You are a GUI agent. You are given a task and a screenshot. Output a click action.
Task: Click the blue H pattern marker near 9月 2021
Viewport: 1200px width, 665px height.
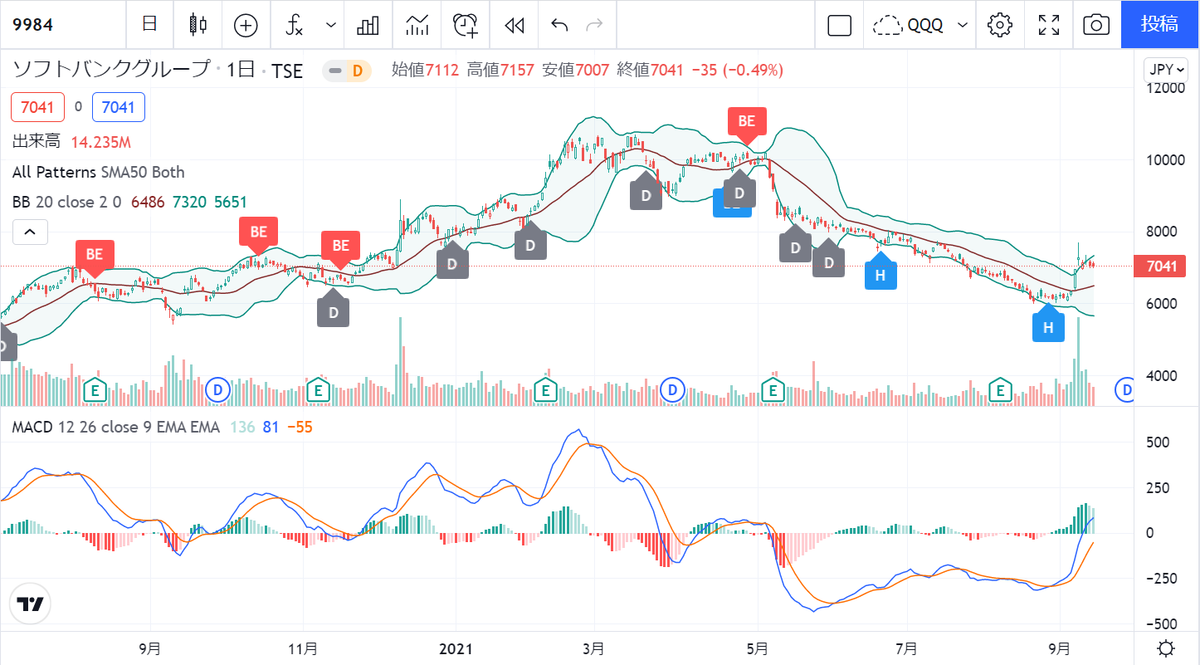point(1048,325)
